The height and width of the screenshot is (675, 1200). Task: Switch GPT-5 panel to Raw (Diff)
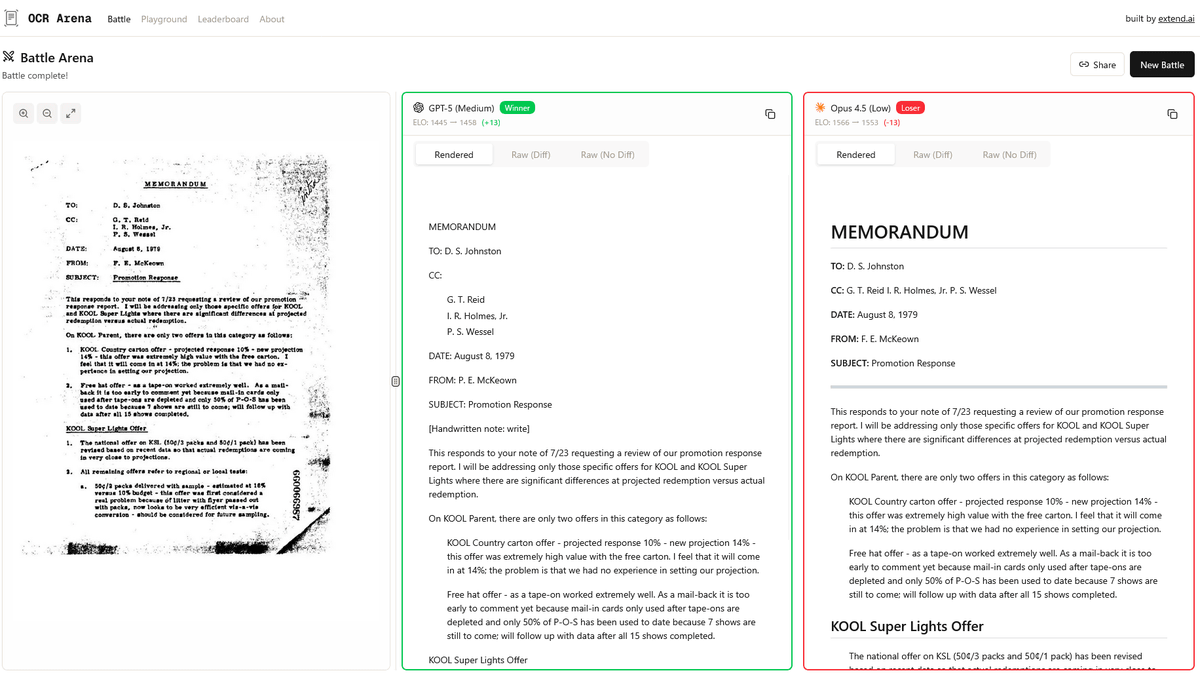[531, 155]
